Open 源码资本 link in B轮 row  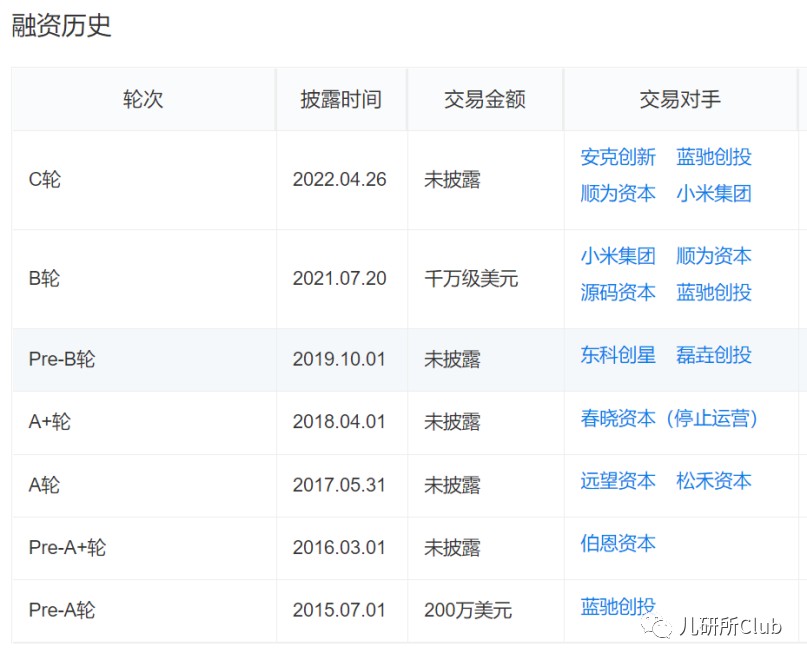pos(618,292)
